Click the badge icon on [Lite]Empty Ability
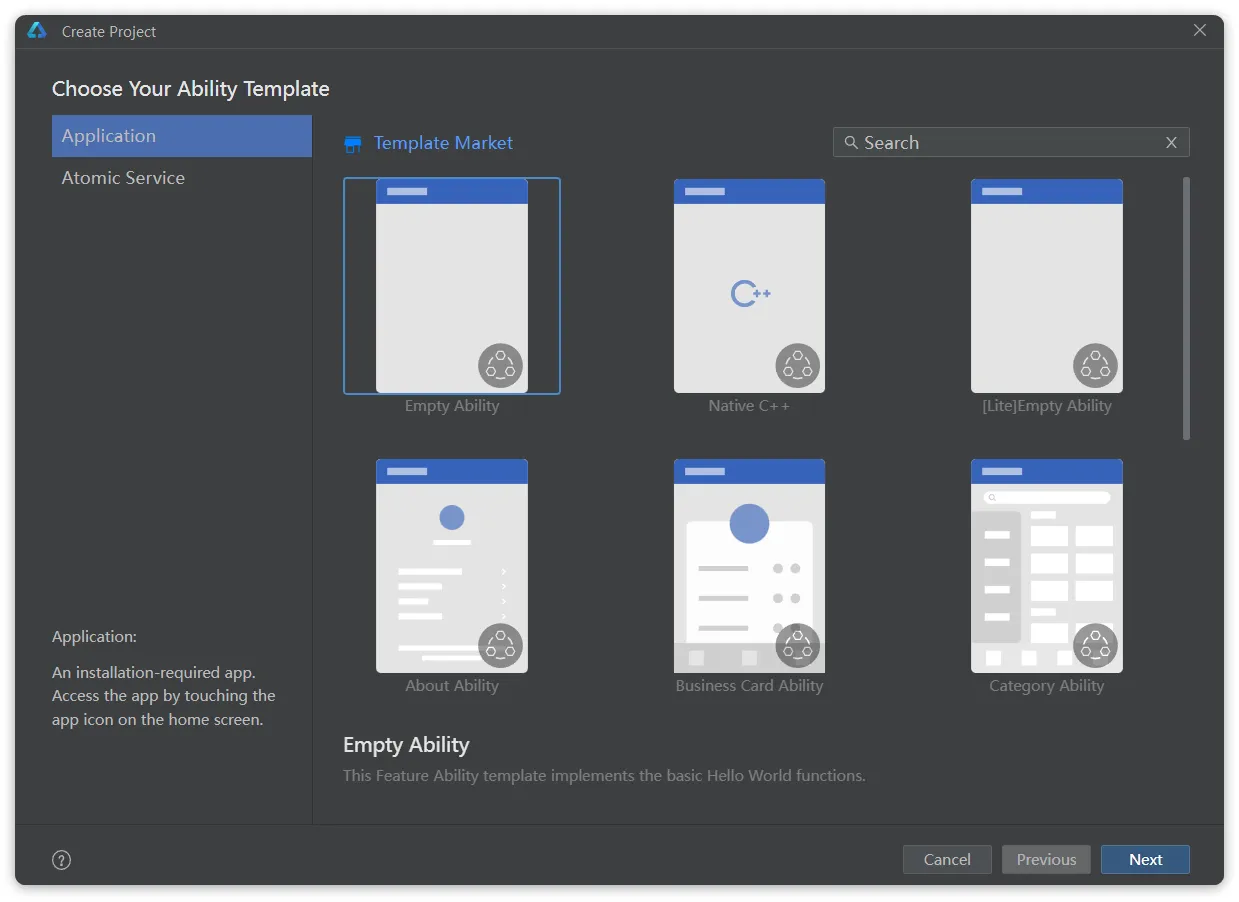Viewport: 1239px width, 902px height. click(x=1095, y=366)
